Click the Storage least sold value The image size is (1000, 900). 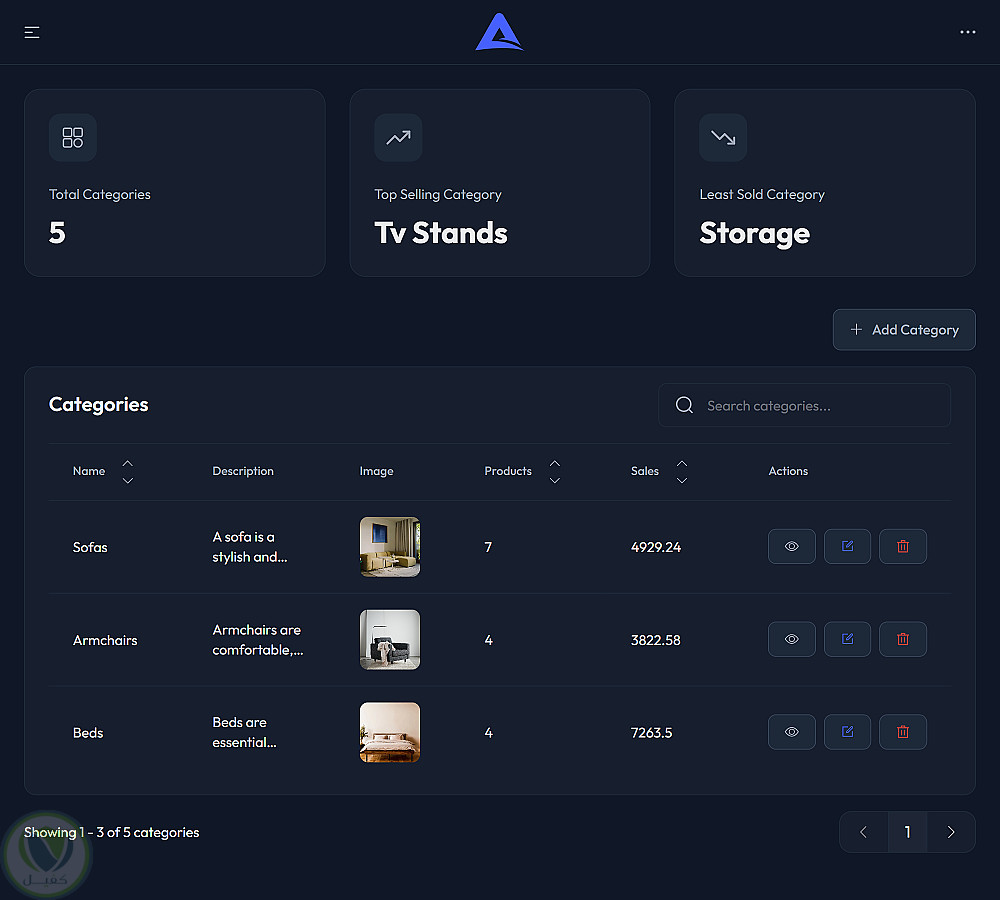(x=754, y=233)
